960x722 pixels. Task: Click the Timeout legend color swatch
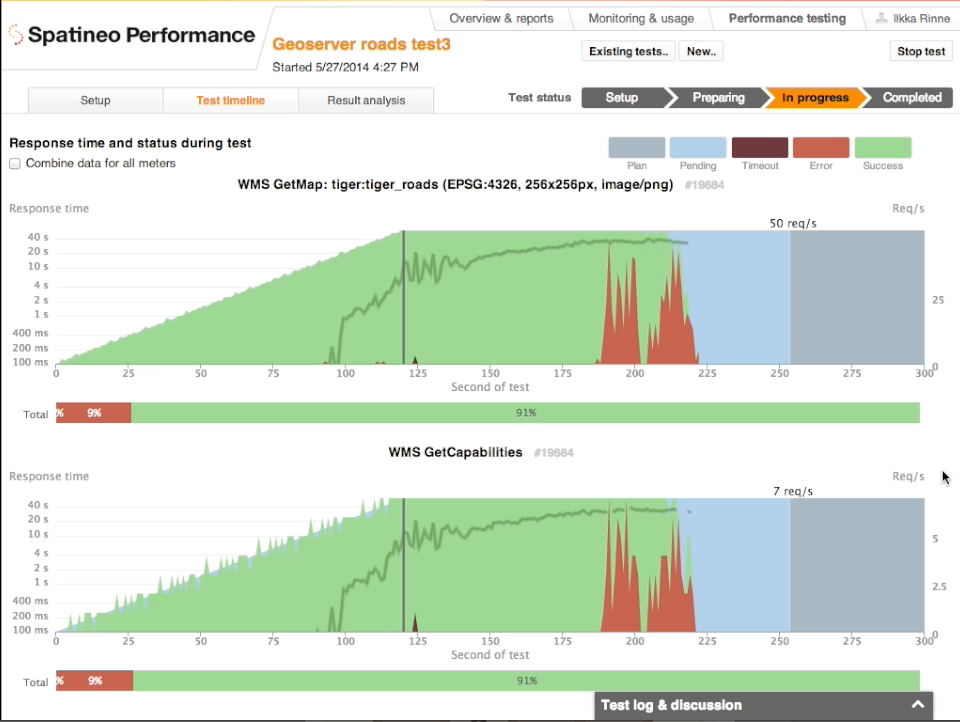[760, 148]
